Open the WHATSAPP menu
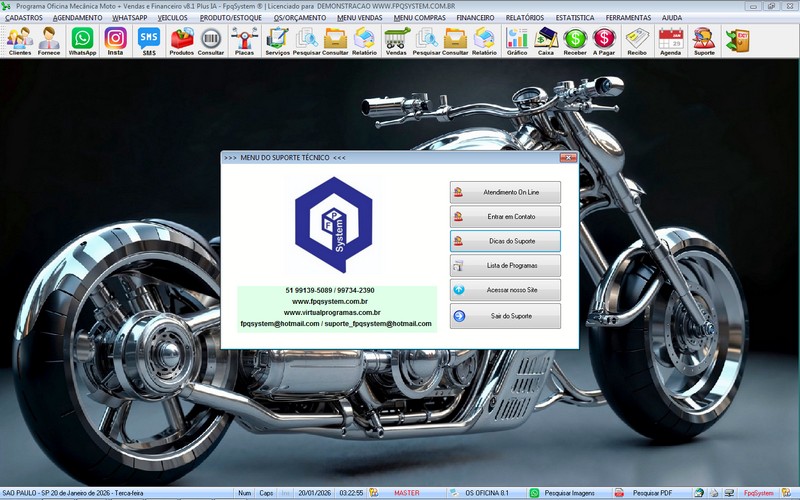The height and width of the screenshot is (500, 800). [130, 18]
